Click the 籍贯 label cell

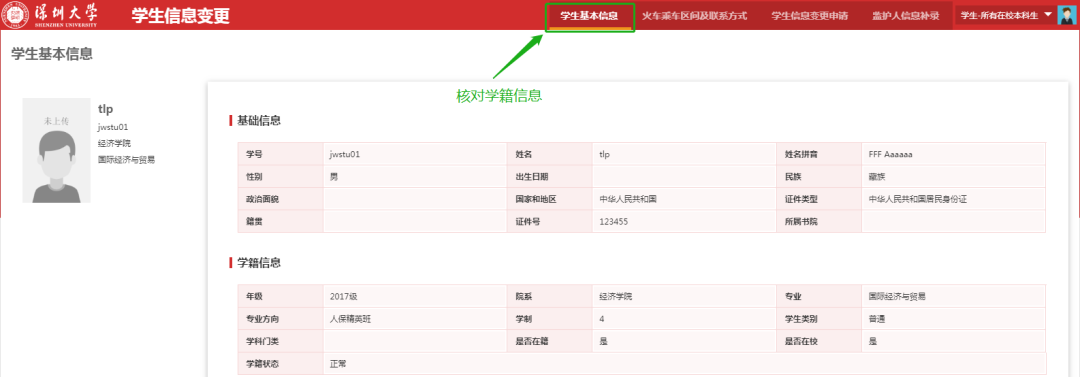tap(280, 222)
